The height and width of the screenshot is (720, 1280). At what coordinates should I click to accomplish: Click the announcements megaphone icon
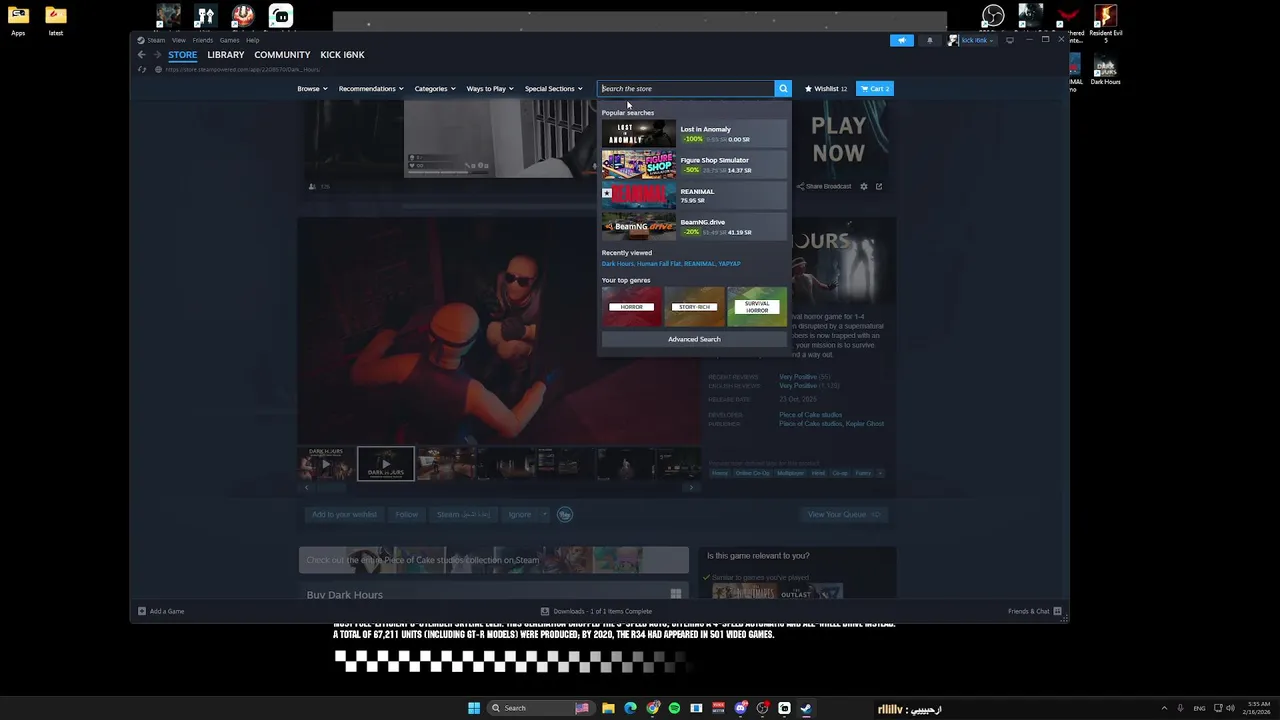pos(901,40)
